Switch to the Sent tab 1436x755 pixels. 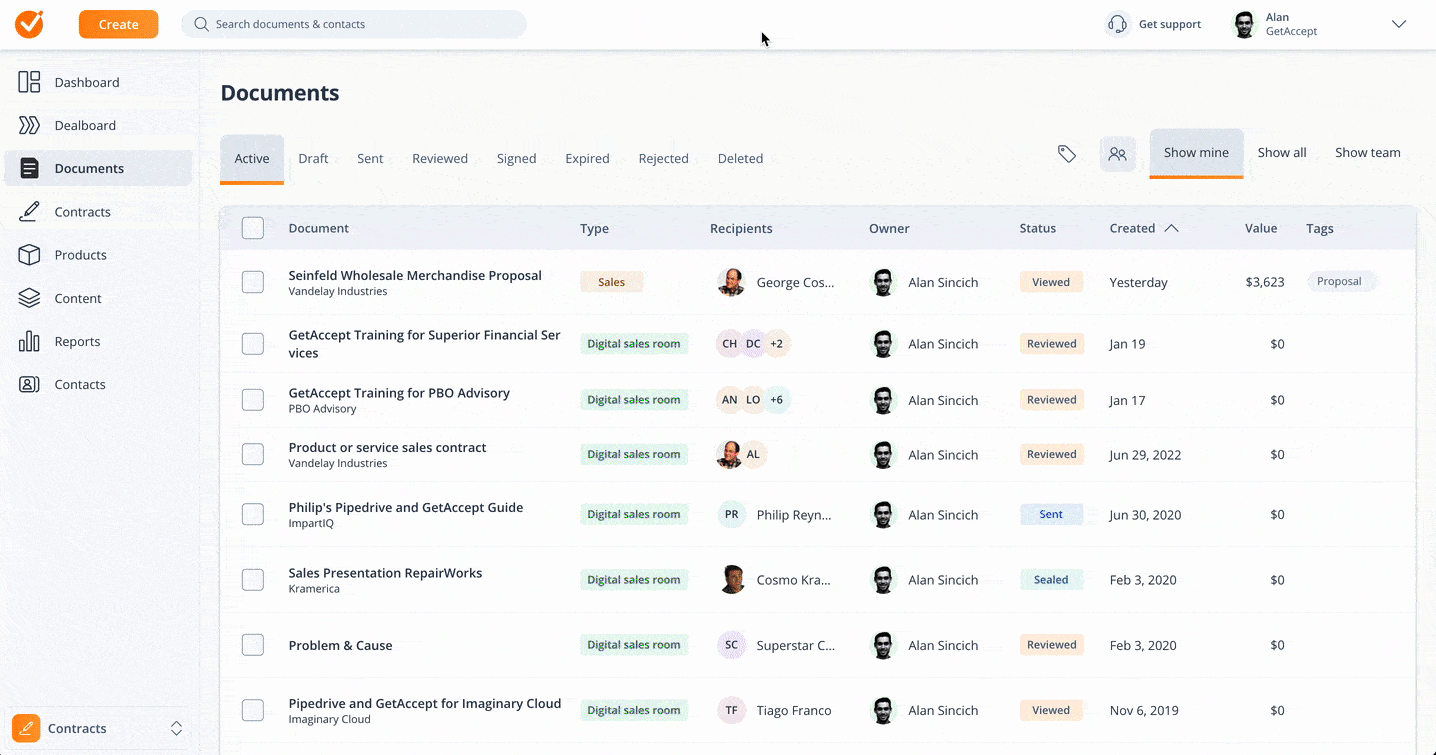pos(370,158)
